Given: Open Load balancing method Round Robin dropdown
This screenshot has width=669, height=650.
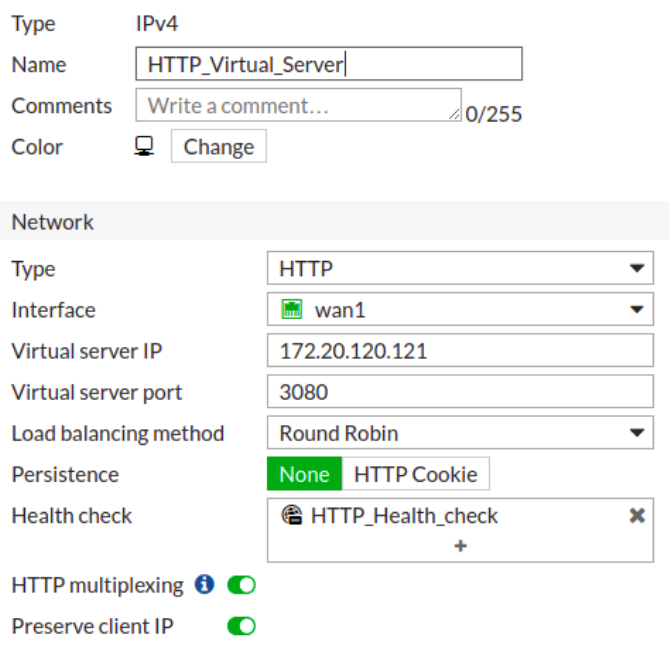Looking at the screenshot, I should [x=460, y=433].
